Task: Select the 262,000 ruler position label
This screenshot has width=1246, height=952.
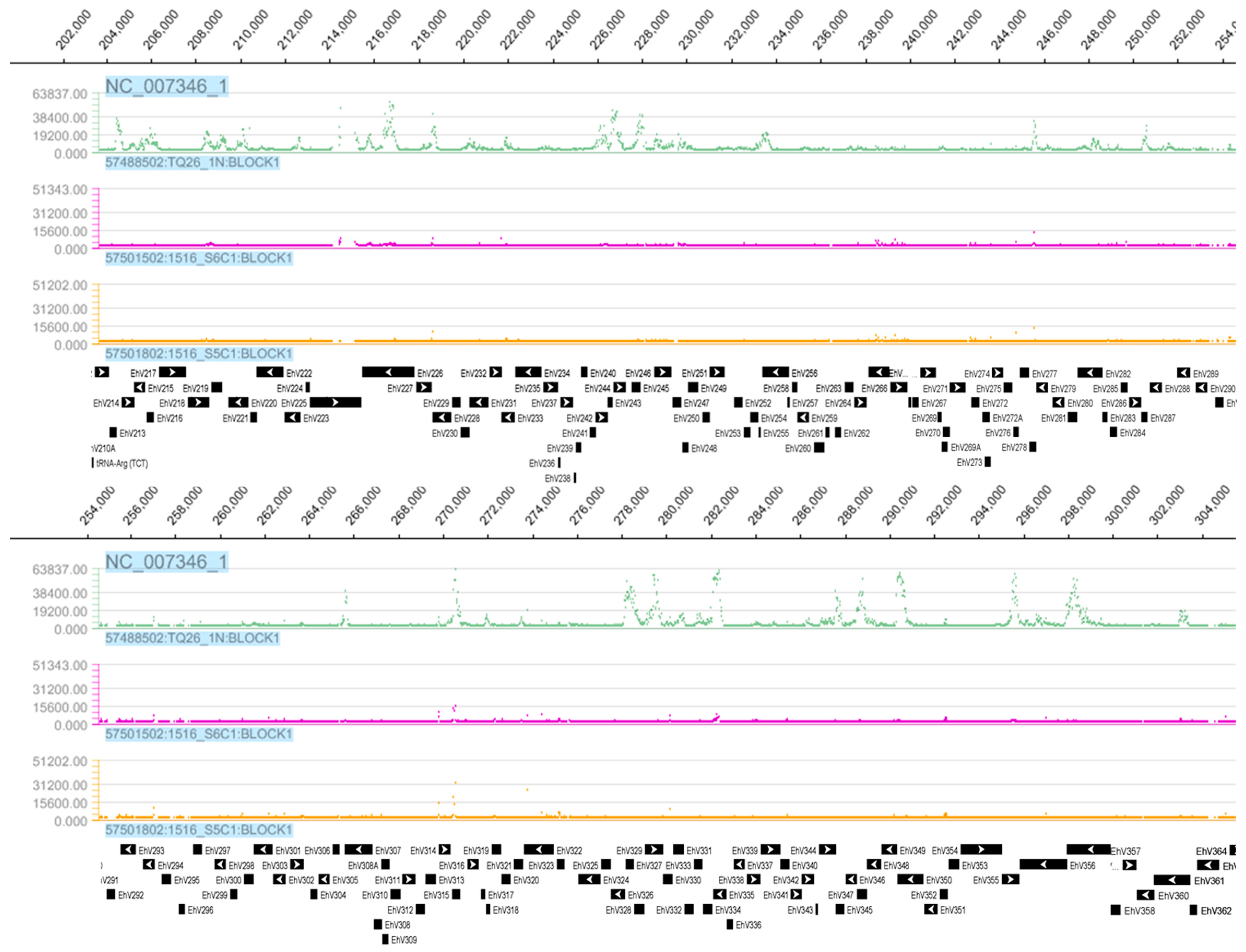Action: coord(274,505)
